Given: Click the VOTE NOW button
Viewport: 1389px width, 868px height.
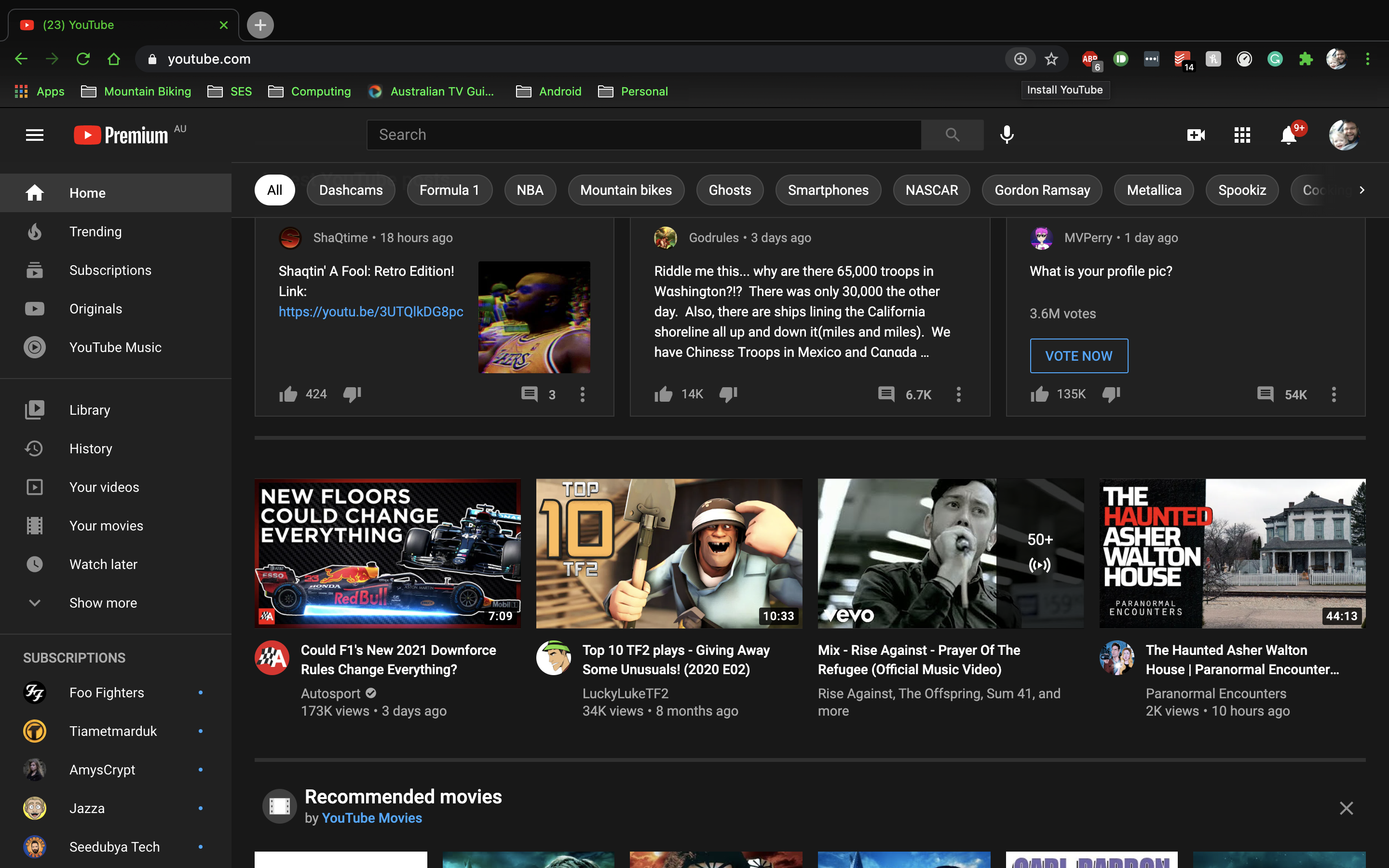Looking at the screenshot, I should pos(1078,356).
